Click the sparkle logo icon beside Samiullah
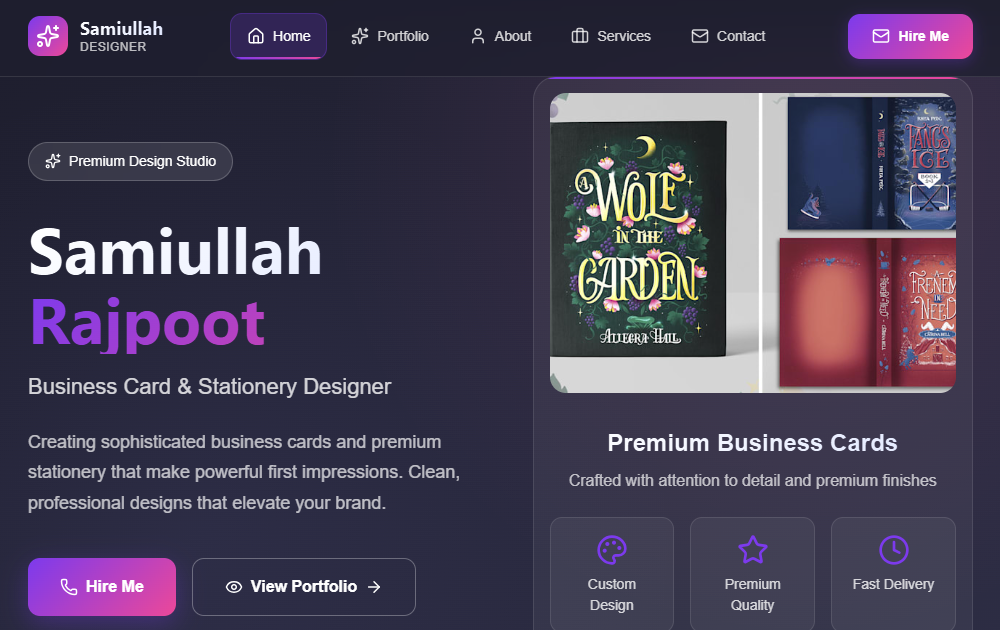1000x630 pixels. (48, 36)
